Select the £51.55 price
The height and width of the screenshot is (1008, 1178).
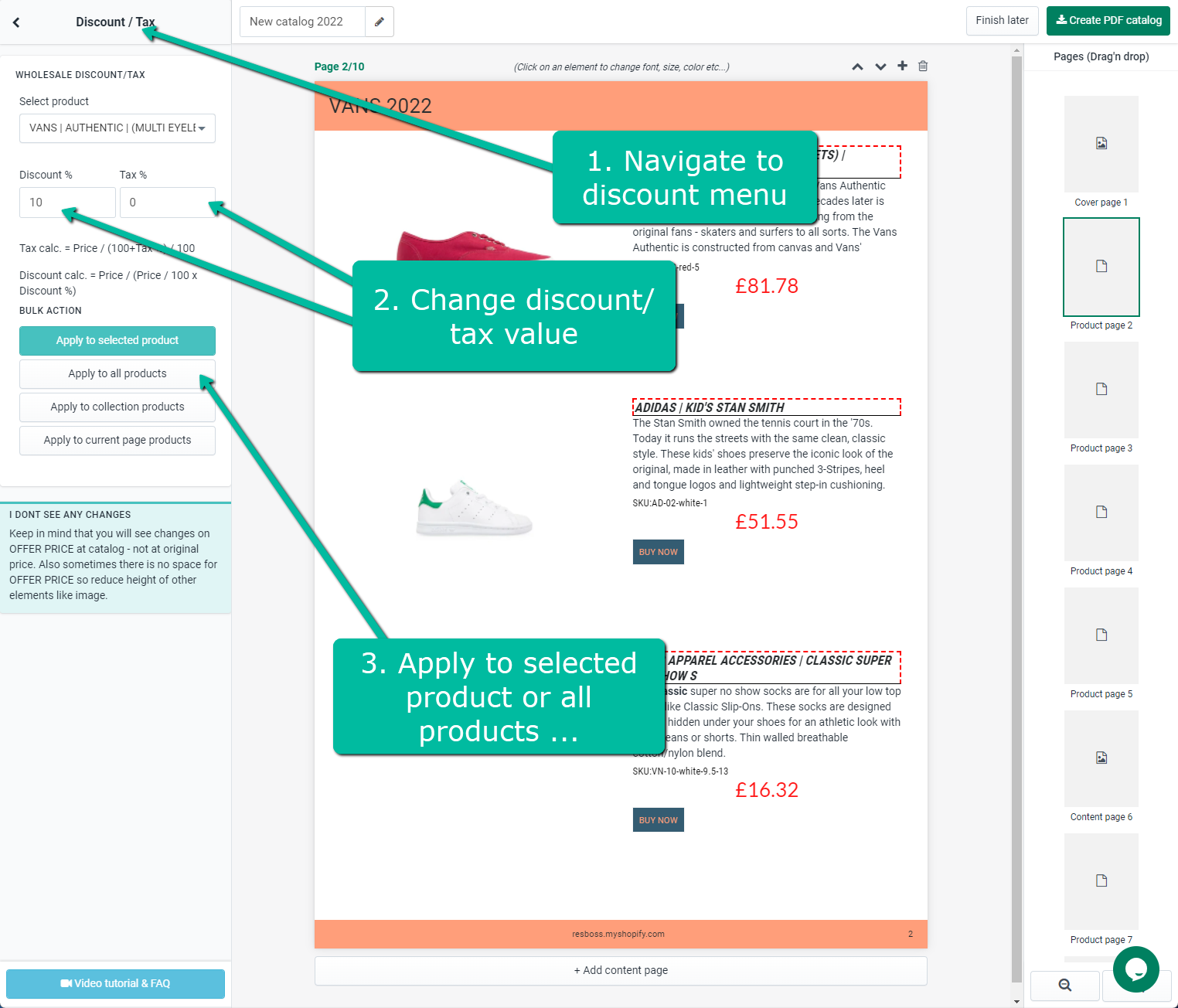(x=767, y=522)
